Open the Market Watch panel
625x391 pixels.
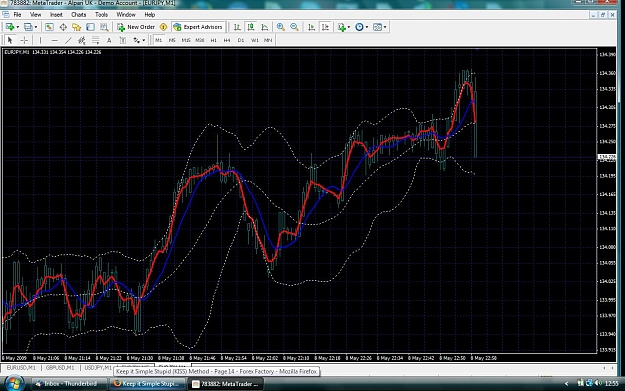(49, 27)
